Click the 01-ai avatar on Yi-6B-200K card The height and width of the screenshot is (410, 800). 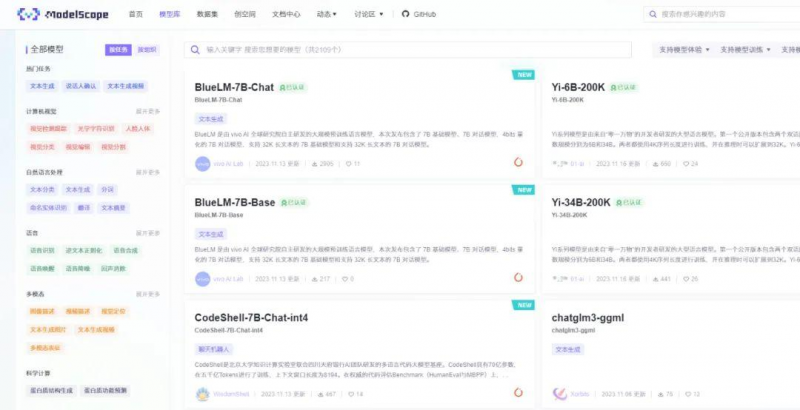(560, 164)
